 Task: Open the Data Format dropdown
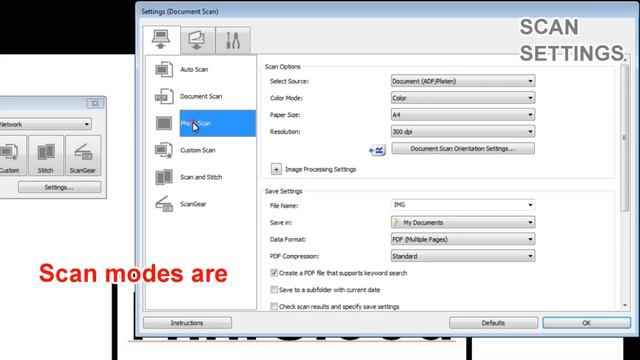point(463,239)
